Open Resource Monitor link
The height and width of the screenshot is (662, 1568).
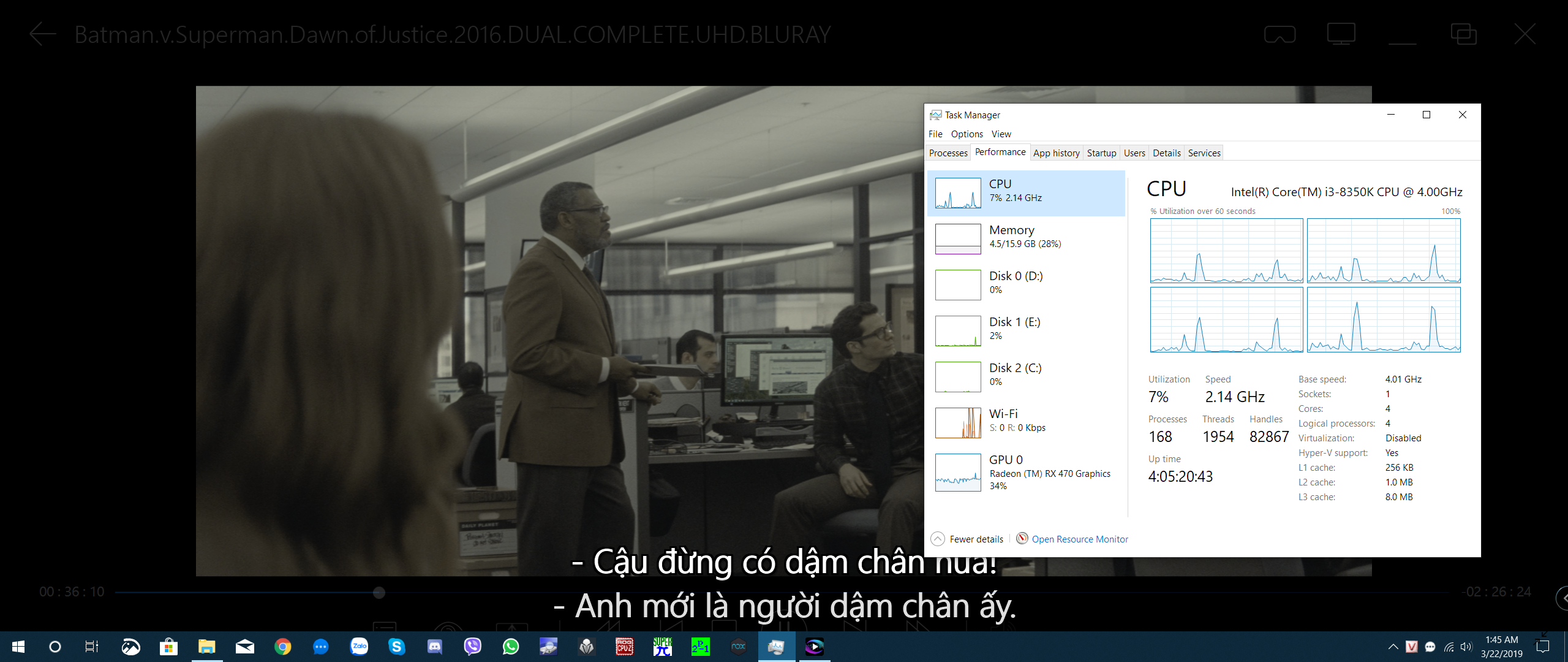tap(1080, 539)
